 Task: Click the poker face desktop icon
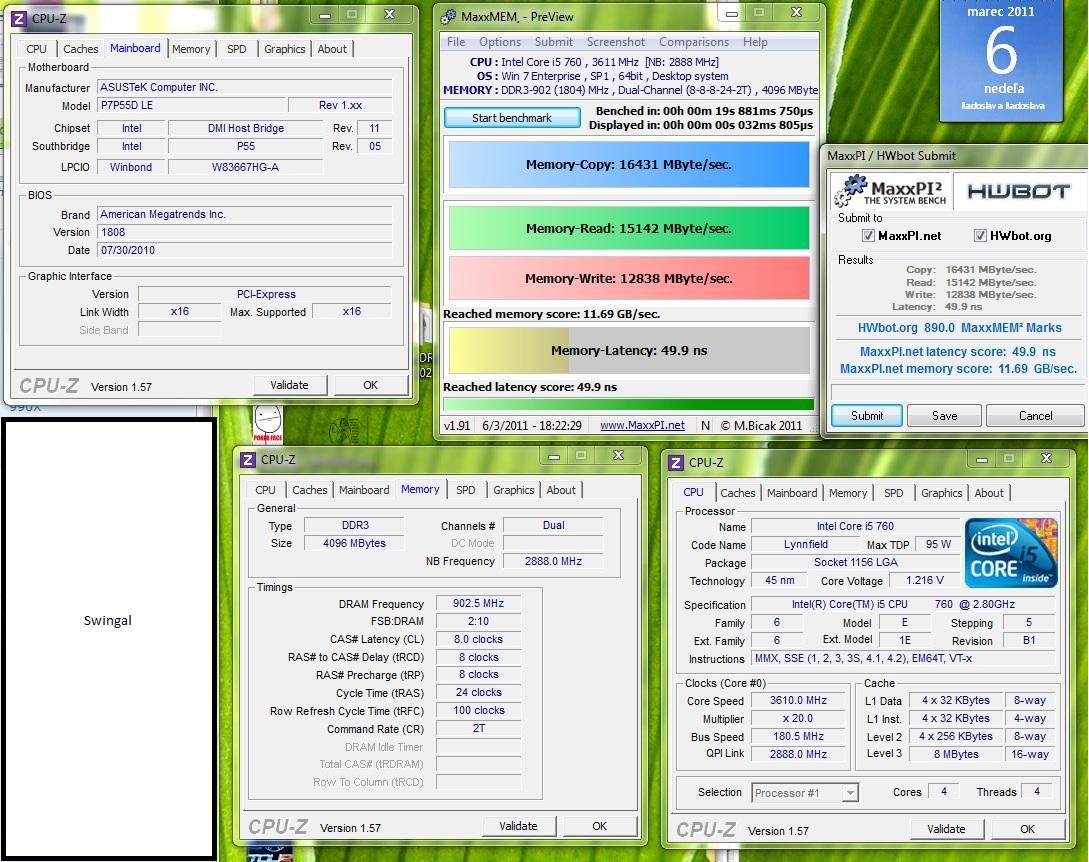pyautogui.click(x=267, y=423)
